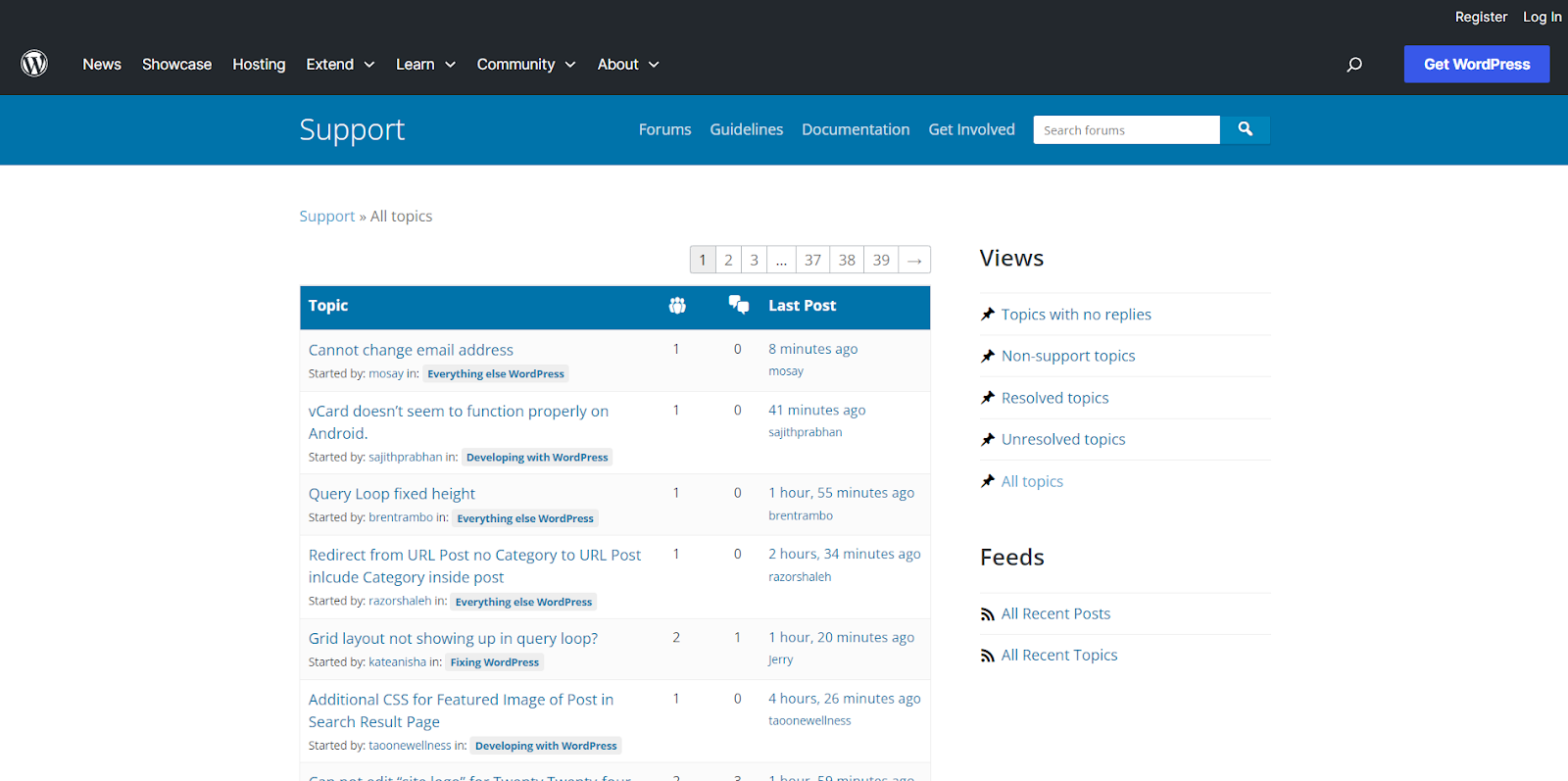Expand the Learn menu
The image size is (1568, 781).
(x=425, y=64)
